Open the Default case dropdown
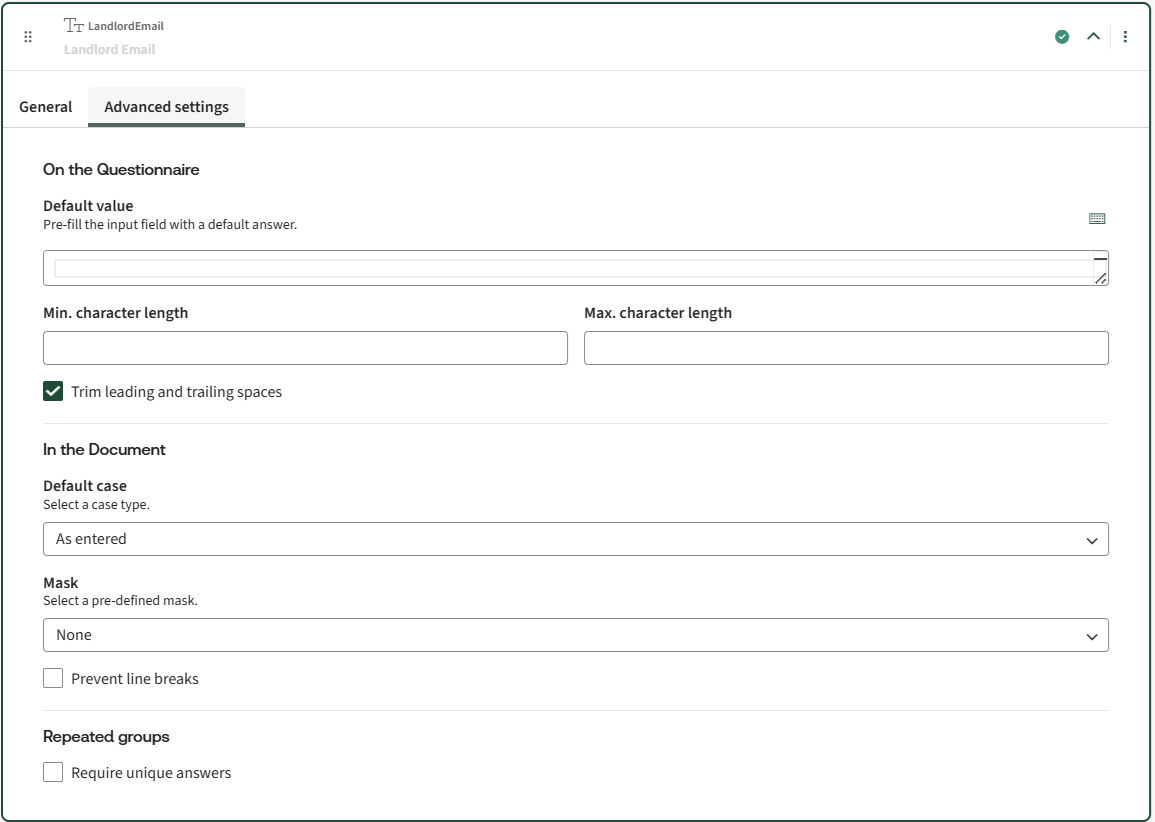 point(575,539)
